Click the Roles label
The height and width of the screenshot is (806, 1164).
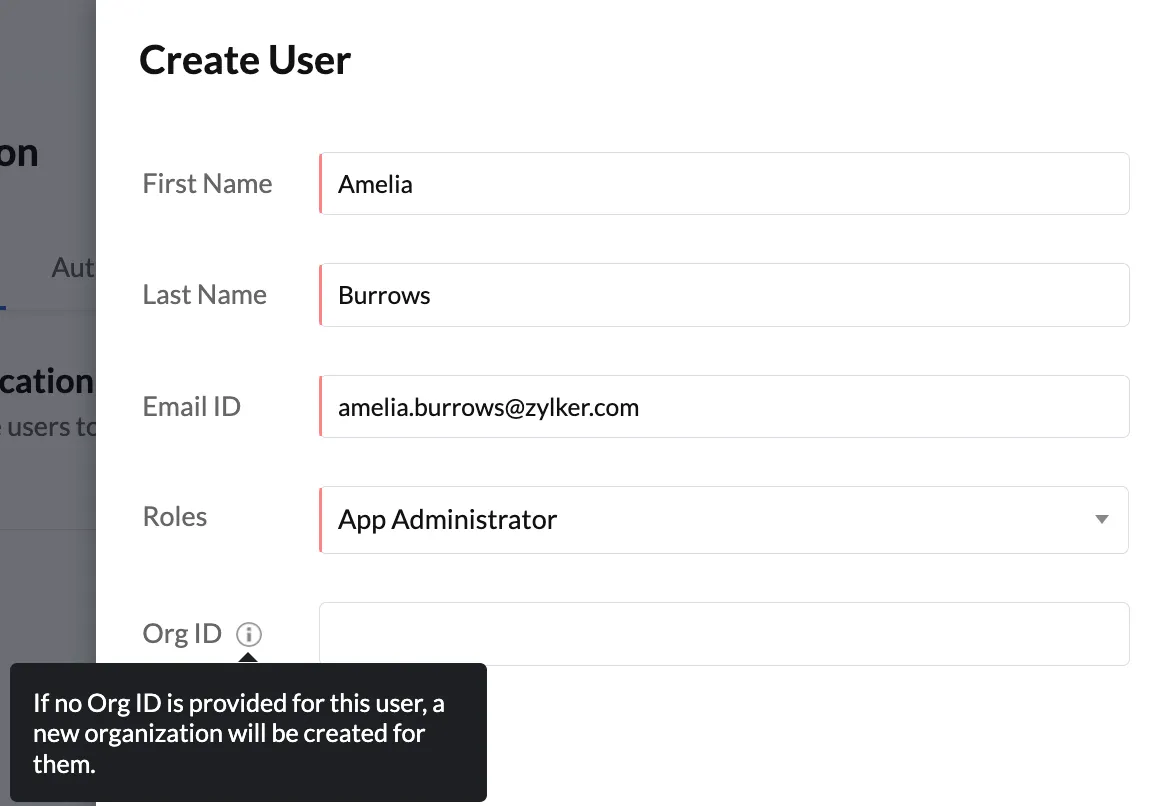point(174,517)
